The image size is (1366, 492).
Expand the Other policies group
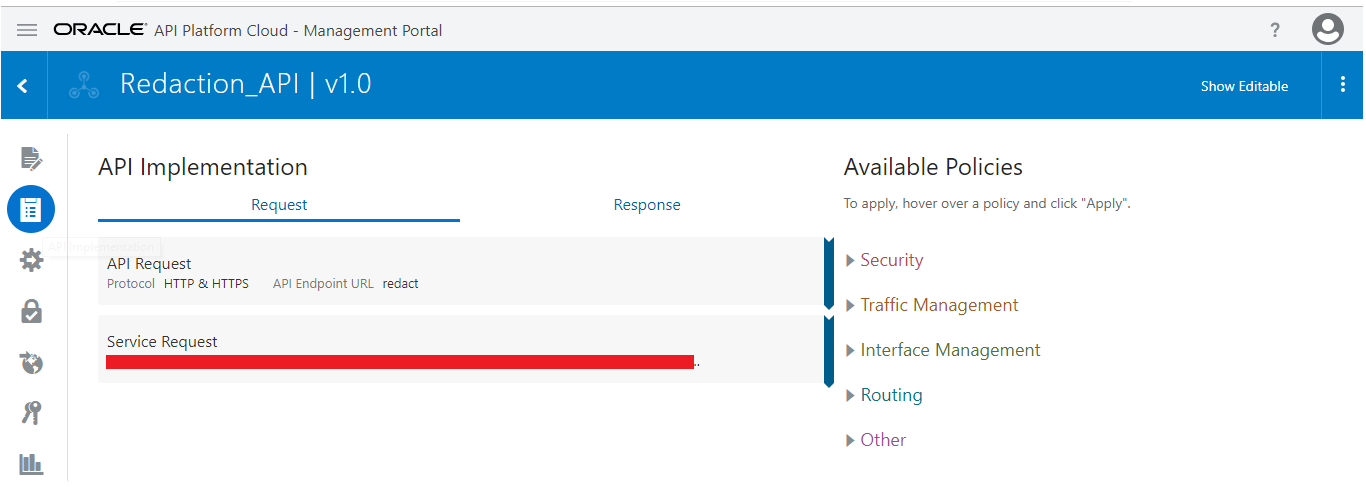click(876, 440)
